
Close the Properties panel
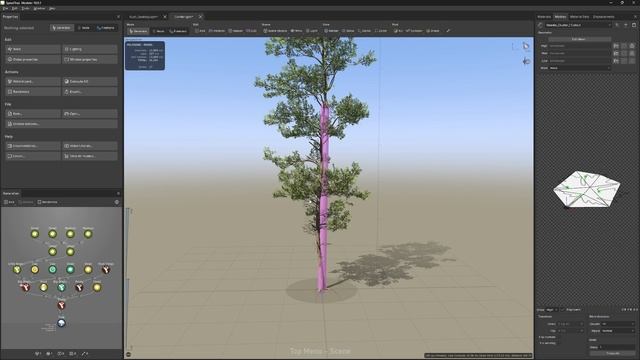[118, 17]
